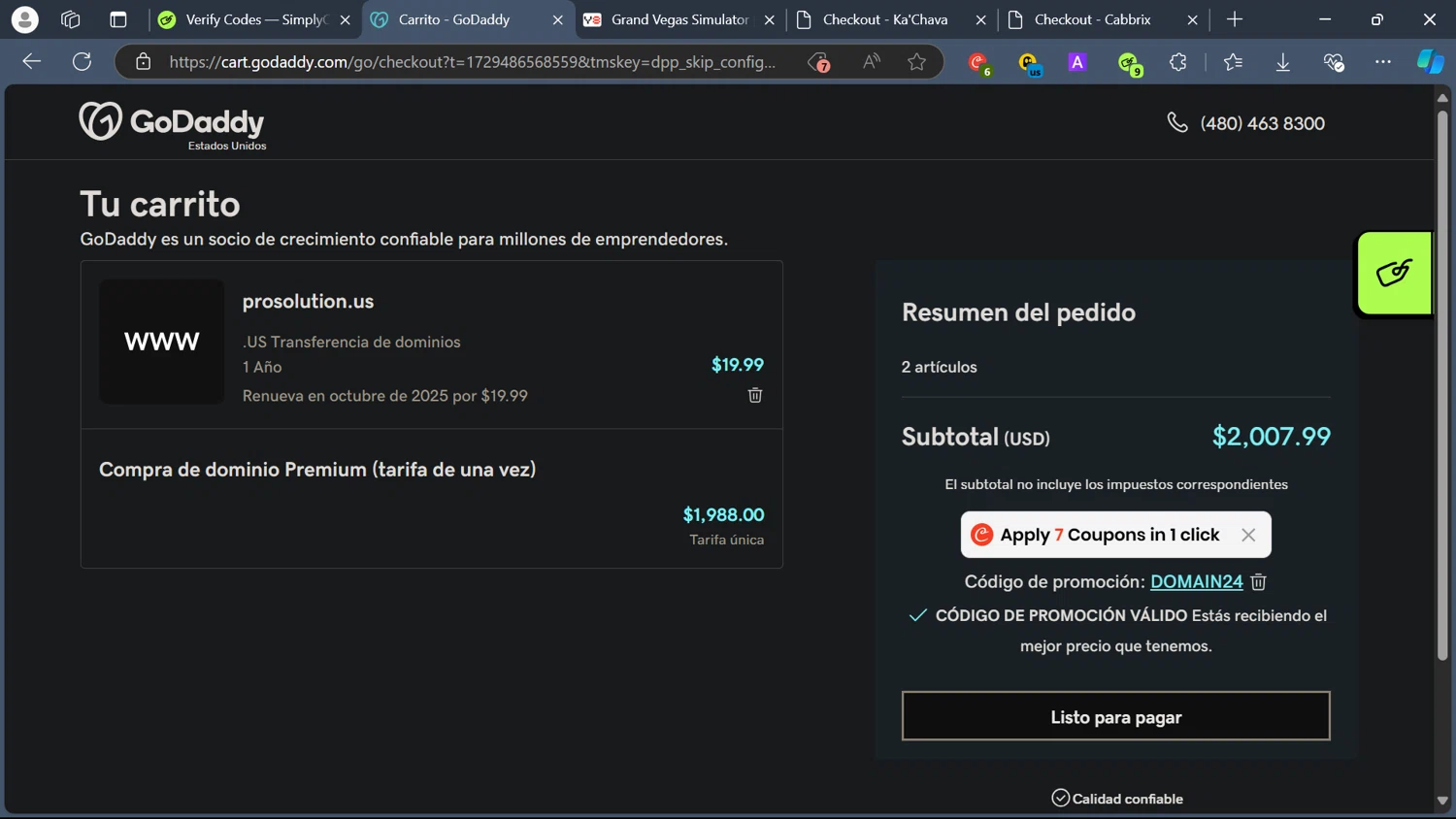The image size is (1456, 819).
Task: Toggle the vertical tabs button
Action: click(x=118, y=19)
